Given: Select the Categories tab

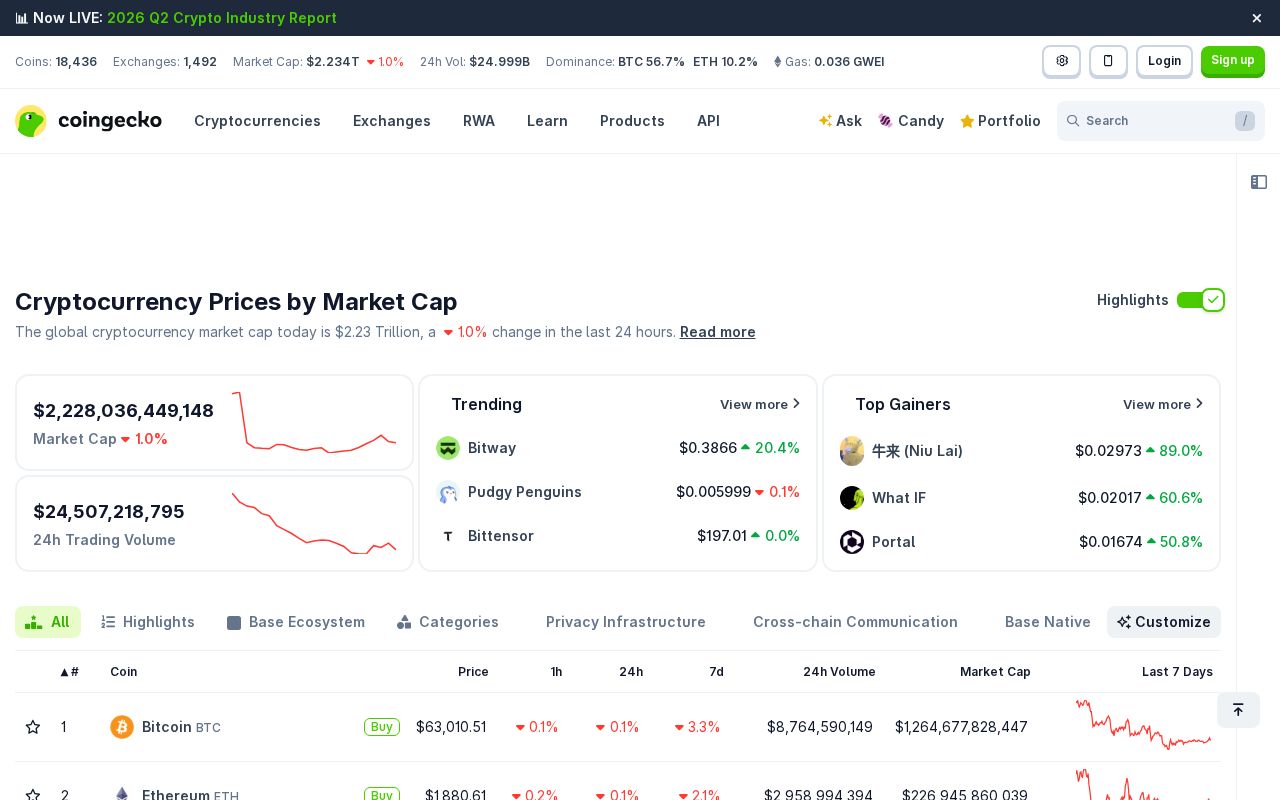Looking at the screenshot, I should coord(448,622).
